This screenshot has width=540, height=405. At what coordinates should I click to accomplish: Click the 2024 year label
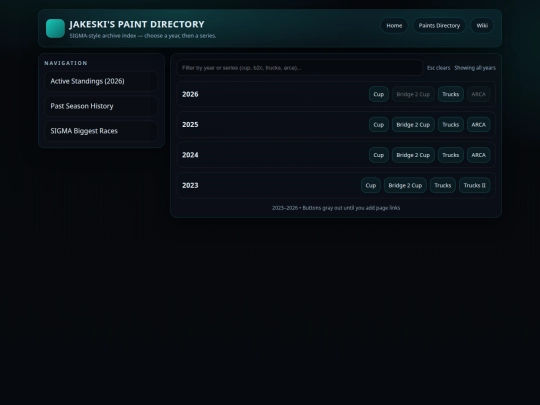click(190, 155)
